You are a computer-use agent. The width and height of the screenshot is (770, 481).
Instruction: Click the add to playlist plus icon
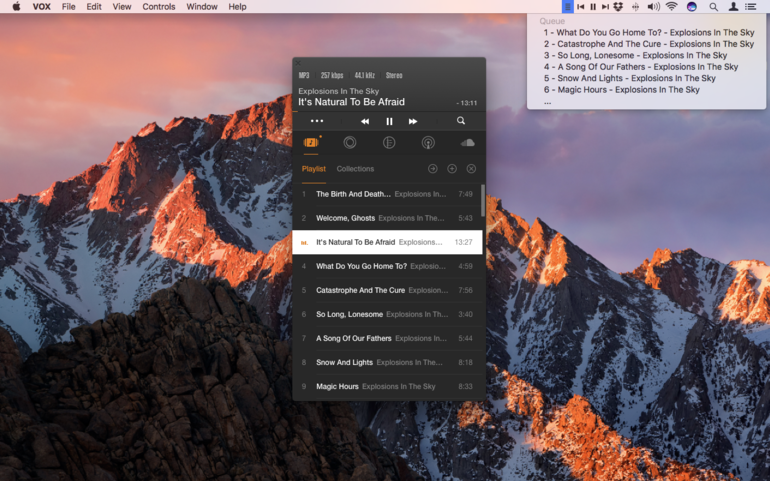(452, 169)
